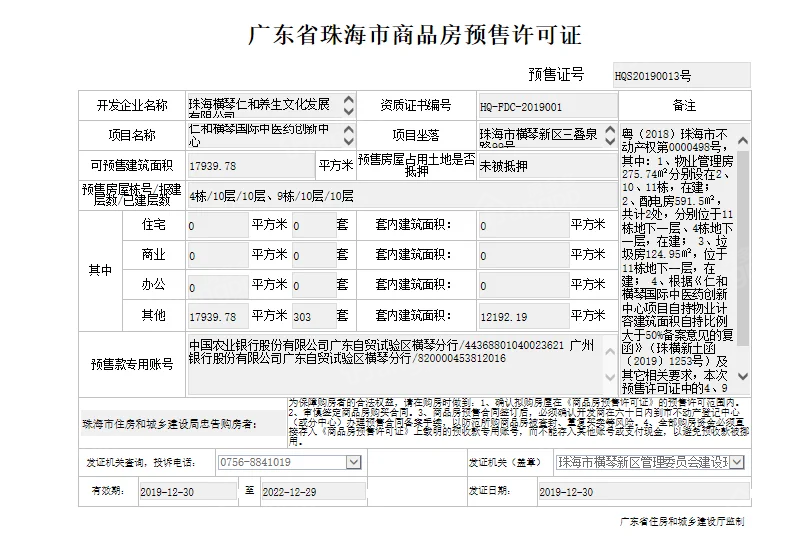Screen dimensions: 808x538
Task: Click the issue date field 2019-12-30
Action: click(x=644, y=492)
